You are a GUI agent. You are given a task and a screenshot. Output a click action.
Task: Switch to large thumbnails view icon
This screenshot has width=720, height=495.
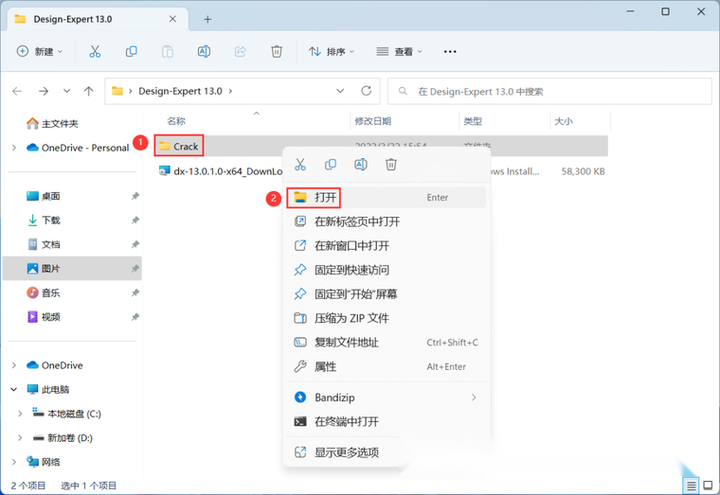[708, 485]
